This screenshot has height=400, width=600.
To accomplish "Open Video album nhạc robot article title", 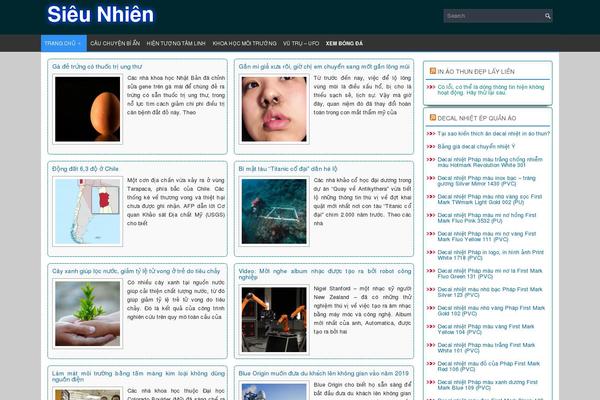I will (324, 274).
